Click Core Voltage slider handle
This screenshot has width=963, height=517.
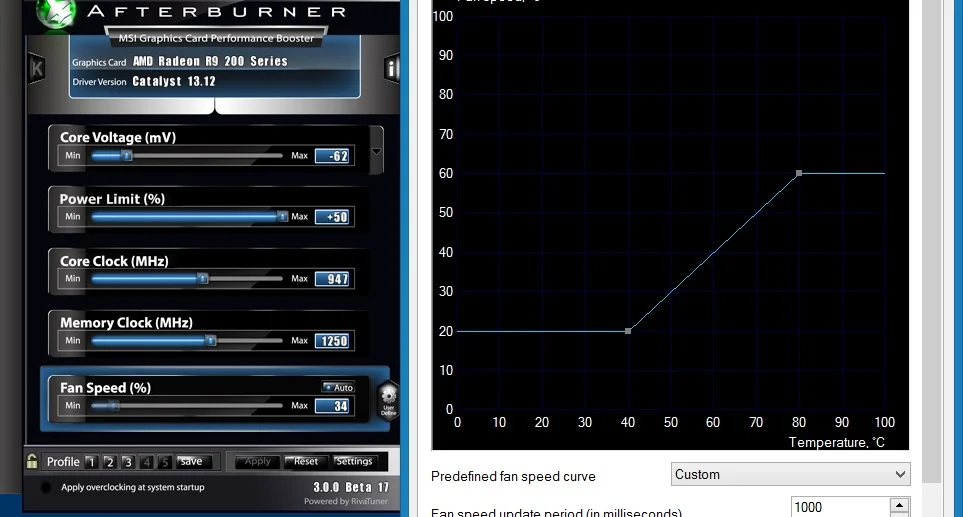pyautogui.click(x=127, y=155)
